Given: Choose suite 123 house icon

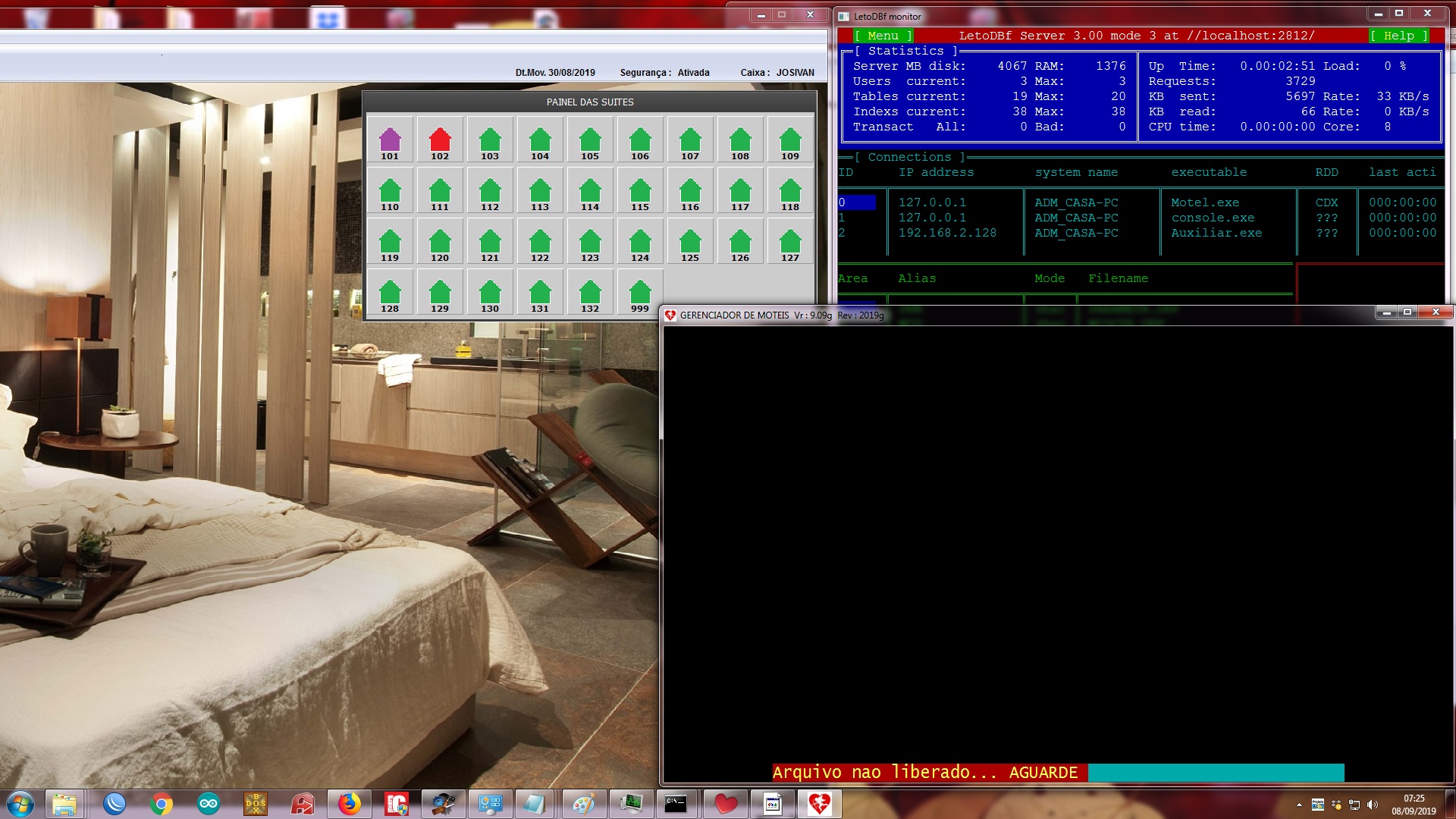Looking at the screenshot, I should coord(590,242).
